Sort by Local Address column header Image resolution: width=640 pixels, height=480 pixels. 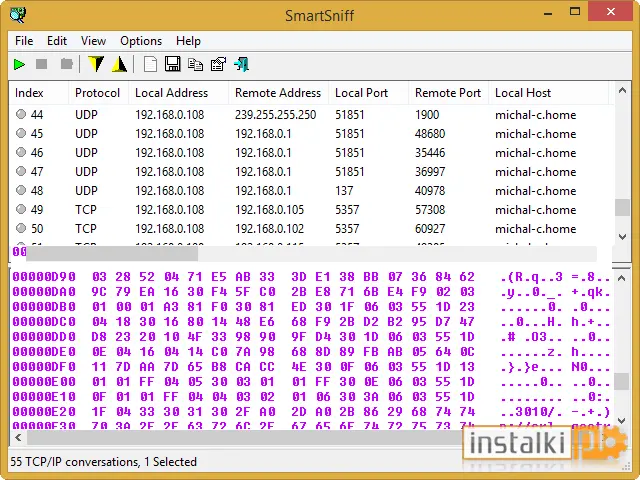coord(178,93)
